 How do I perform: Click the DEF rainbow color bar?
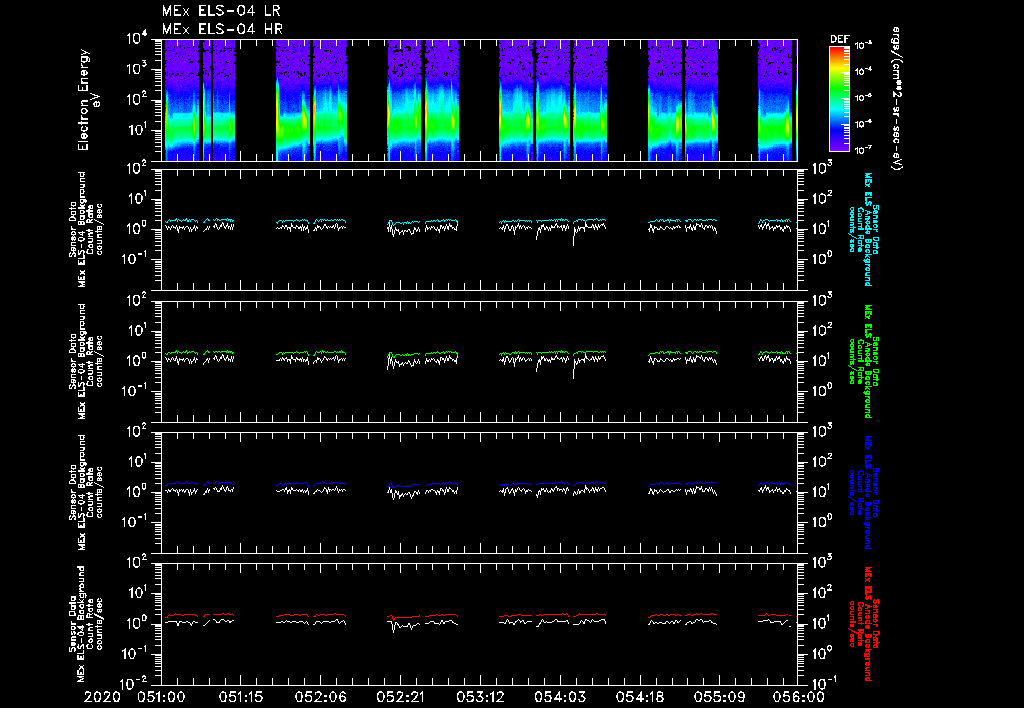click(839, 98)
